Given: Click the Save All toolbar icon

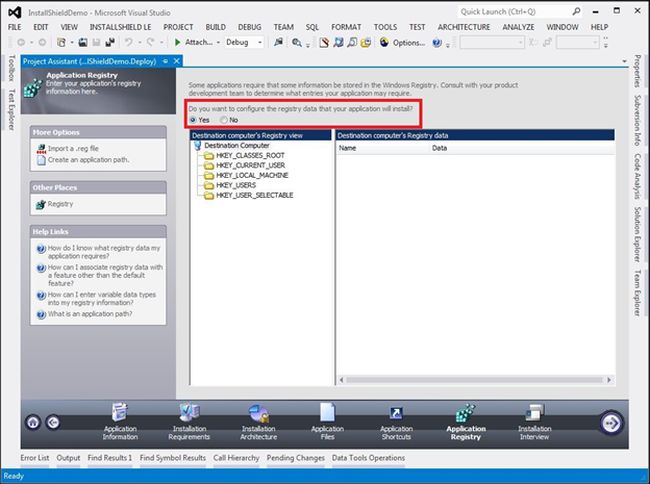Looking at the screenshot, I should pyautogui.click(x=110, y=42).
